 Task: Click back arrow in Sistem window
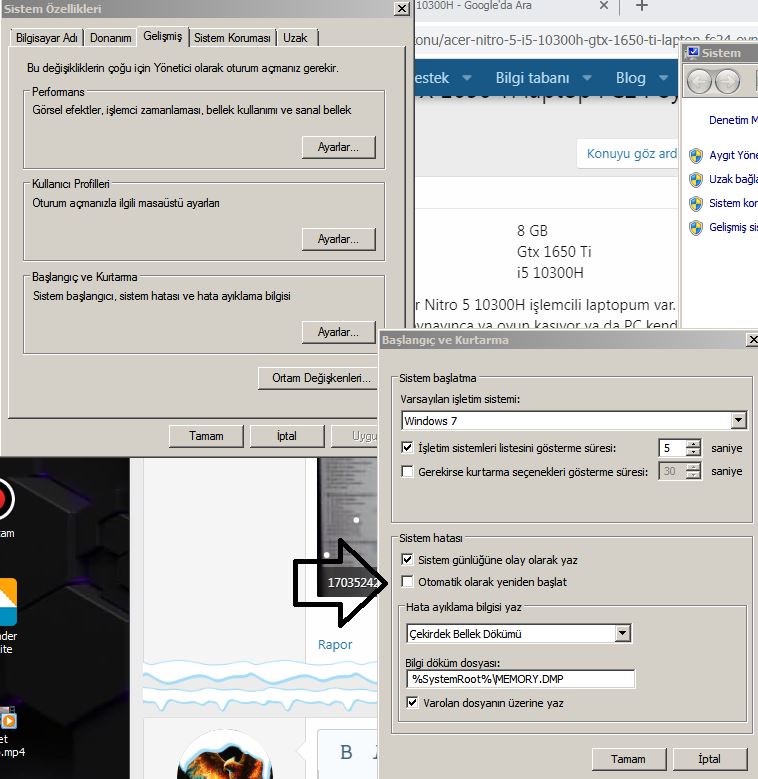pyautogui.click(x=699, y=81)
